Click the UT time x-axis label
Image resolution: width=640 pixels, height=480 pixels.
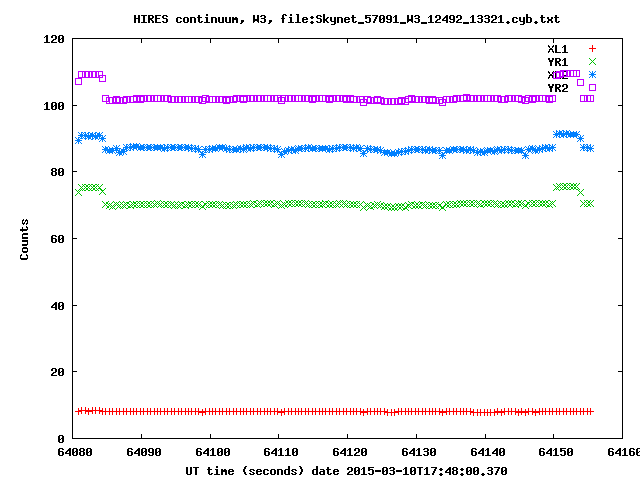[346, 471]
